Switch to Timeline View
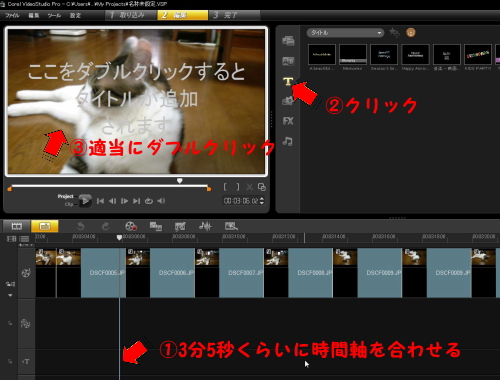Image resolution: width=500 pixels, height=380 pixels. [x=45, y=226]
